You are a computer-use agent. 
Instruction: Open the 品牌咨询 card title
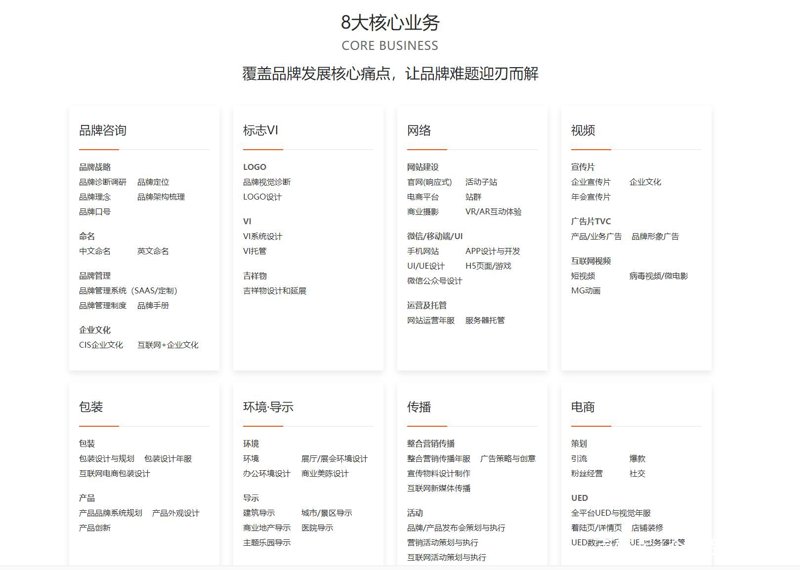click(103, 131)
